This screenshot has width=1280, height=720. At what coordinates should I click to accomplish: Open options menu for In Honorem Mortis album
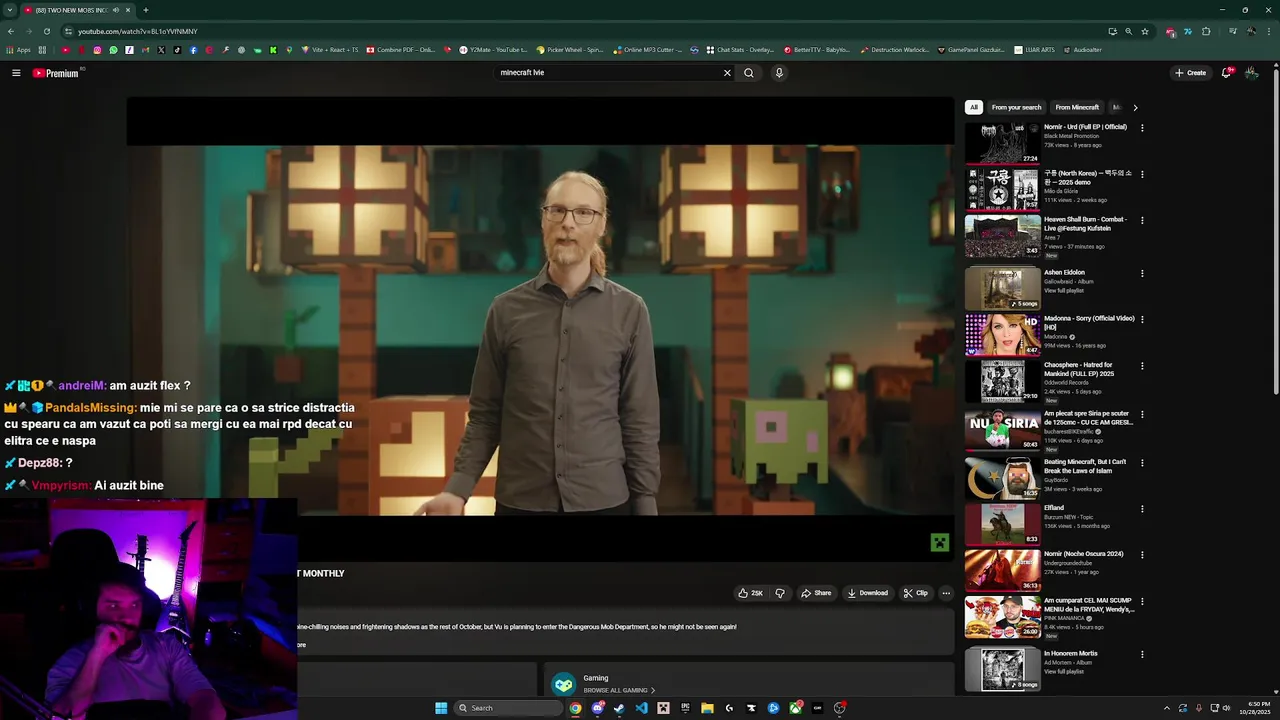[x=1142, y=655]
